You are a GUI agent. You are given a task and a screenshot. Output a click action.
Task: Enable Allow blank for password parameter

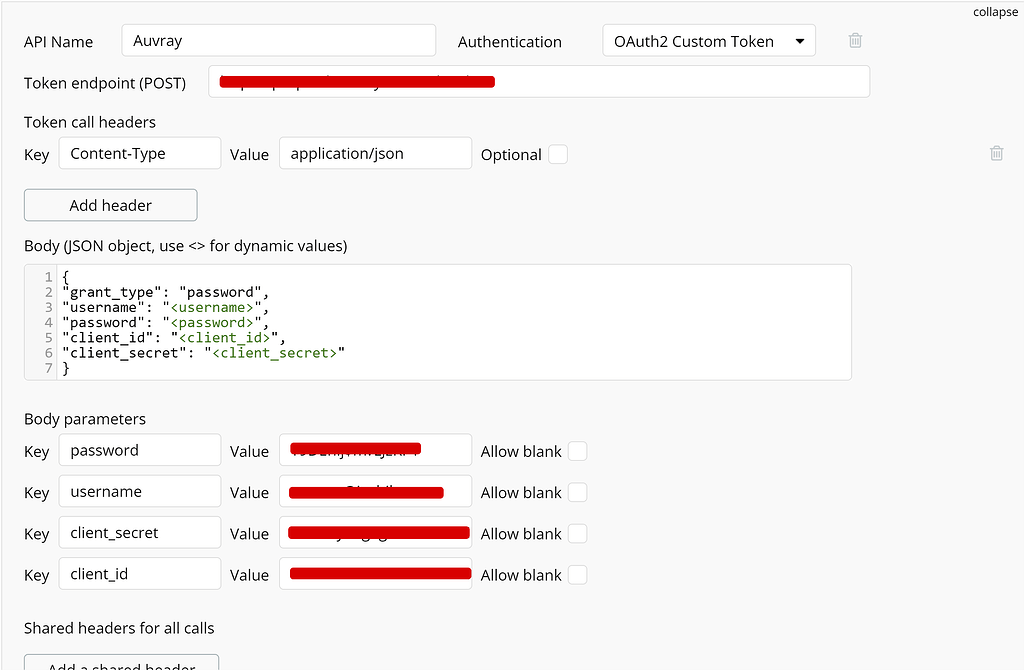[577, 451]
